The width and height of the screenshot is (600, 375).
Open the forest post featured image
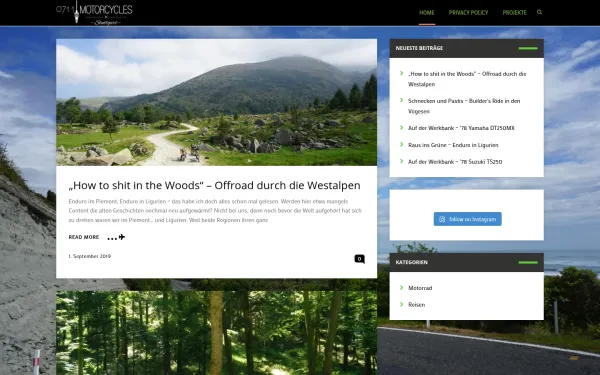pos(216,333)
